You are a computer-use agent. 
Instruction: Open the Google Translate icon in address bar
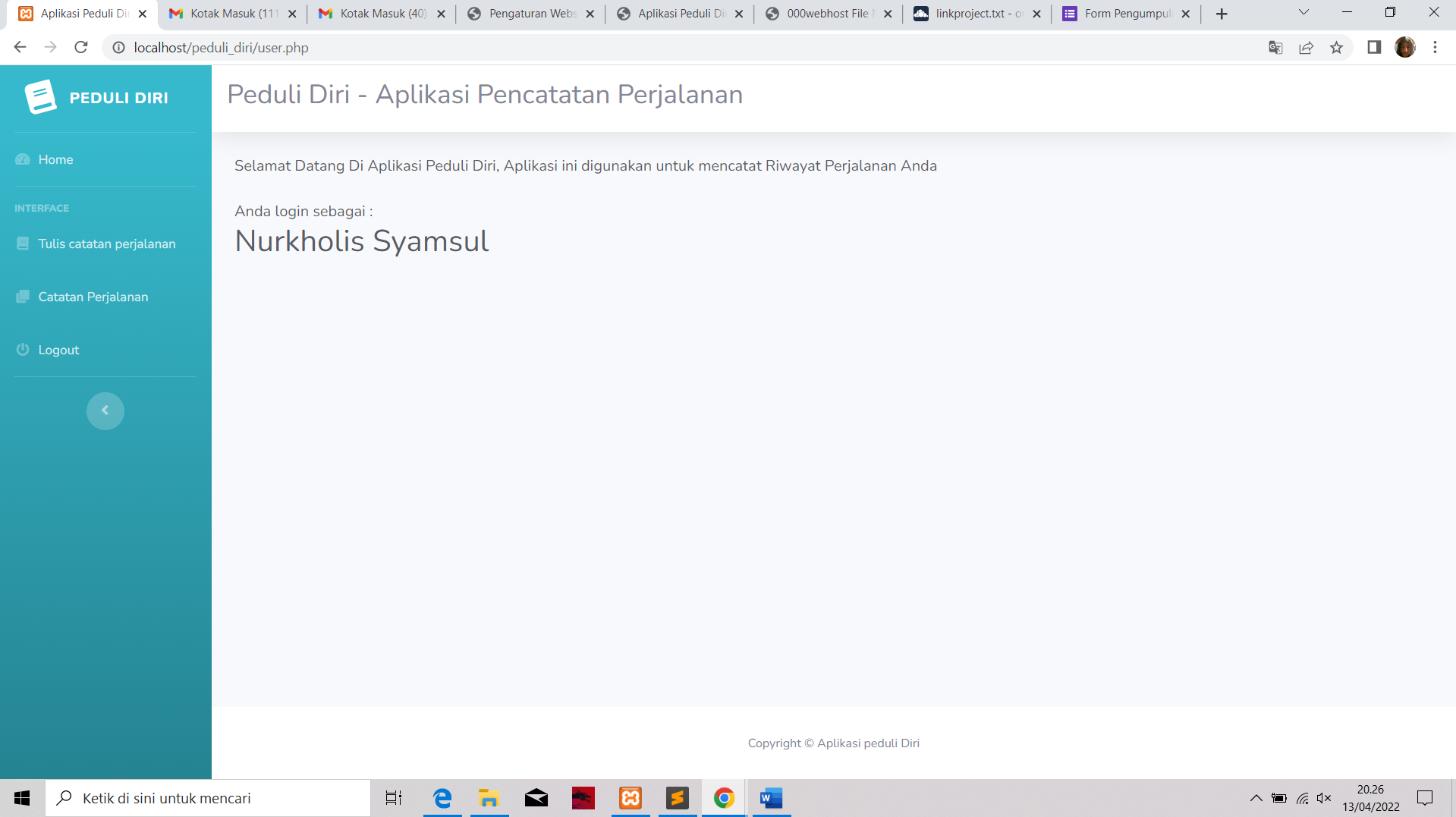1275,48
